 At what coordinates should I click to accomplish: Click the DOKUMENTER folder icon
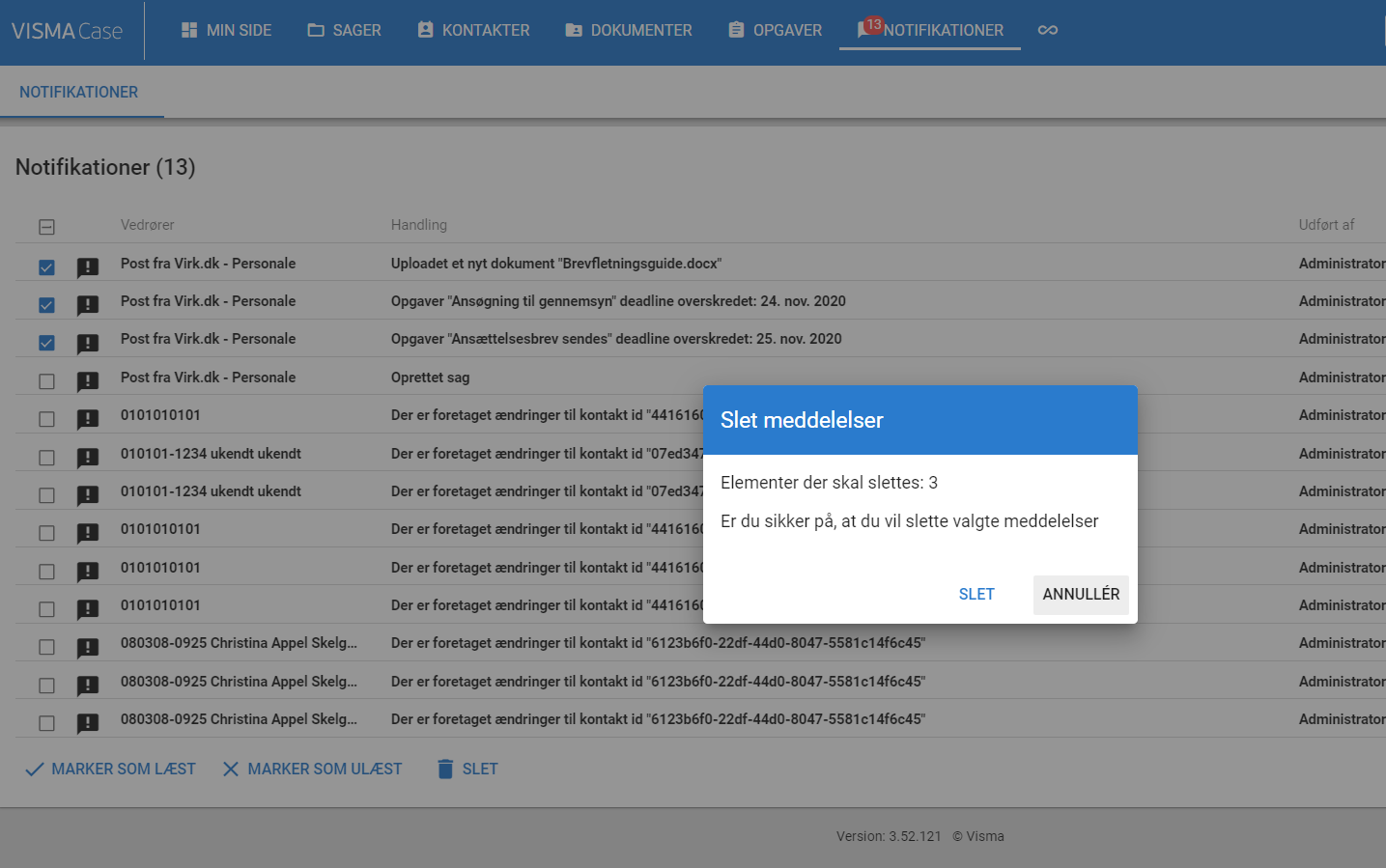coord(574,30)
